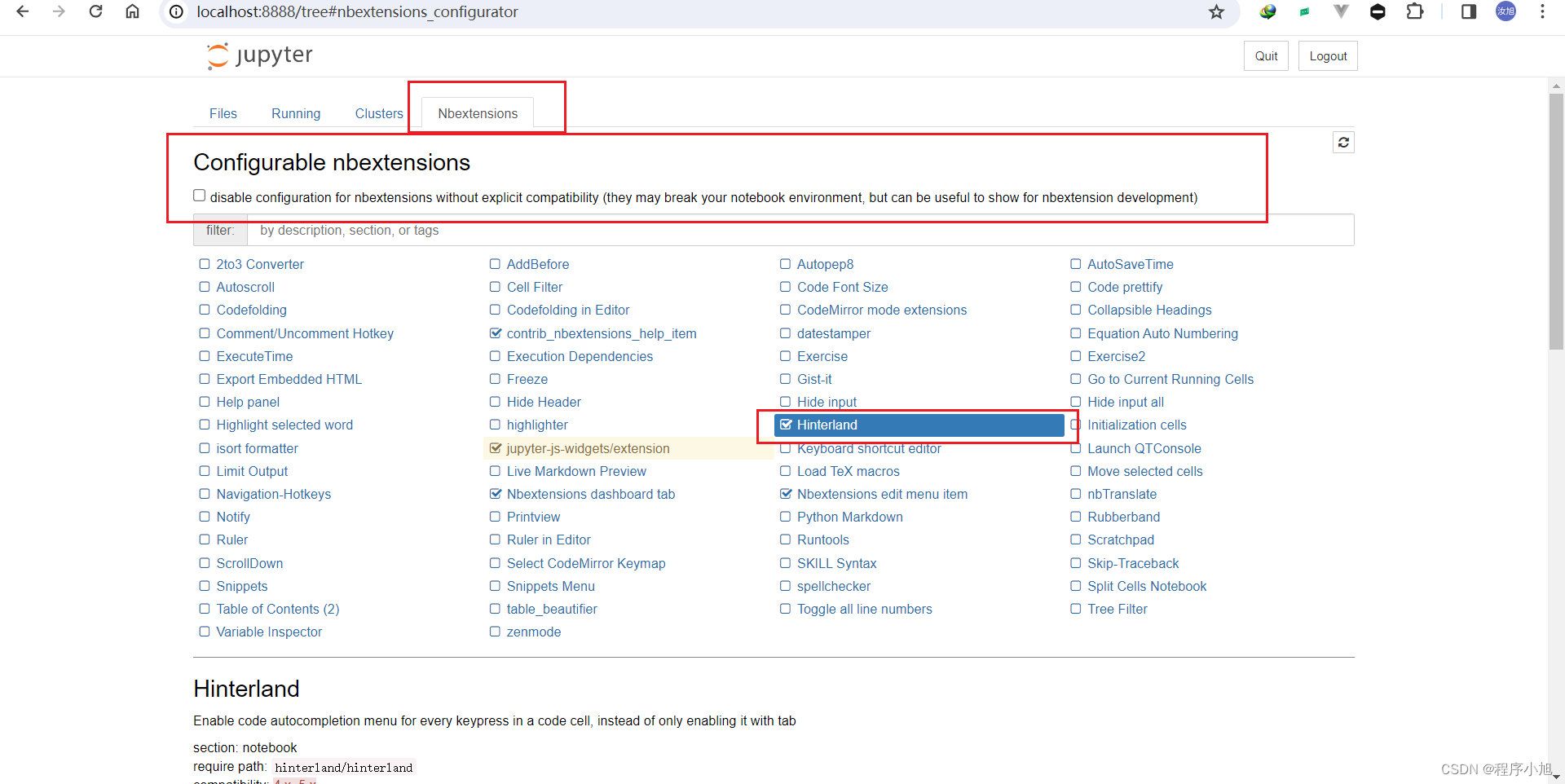1565x784 pixels.
Task: Switch to the Clusters tab
Action: [379, 114]
